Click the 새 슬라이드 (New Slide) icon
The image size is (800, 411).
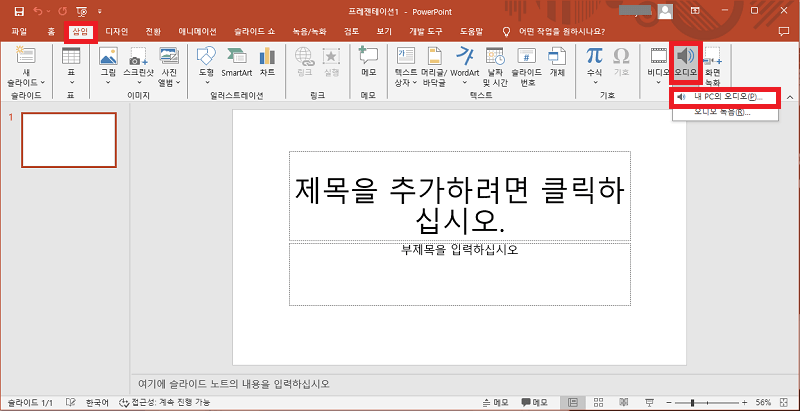(x=26, y=56)
